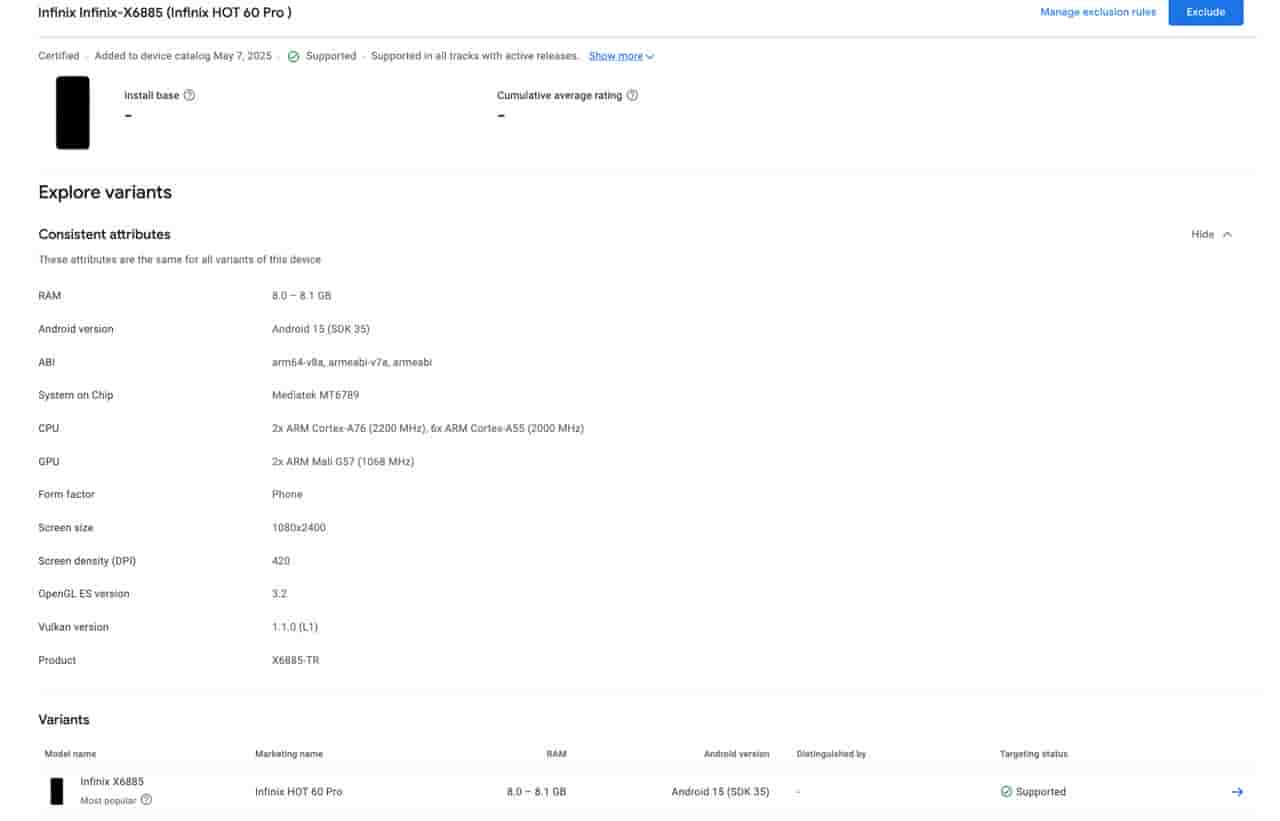Click the Install base help icon

(x=190, y=96)
